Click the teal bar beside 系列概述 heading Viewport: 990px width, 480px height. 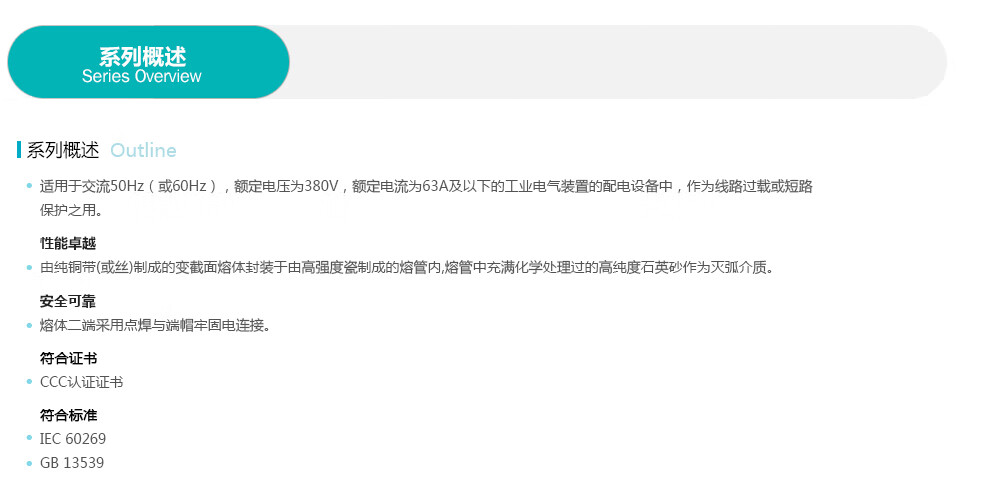pos(19,150)
